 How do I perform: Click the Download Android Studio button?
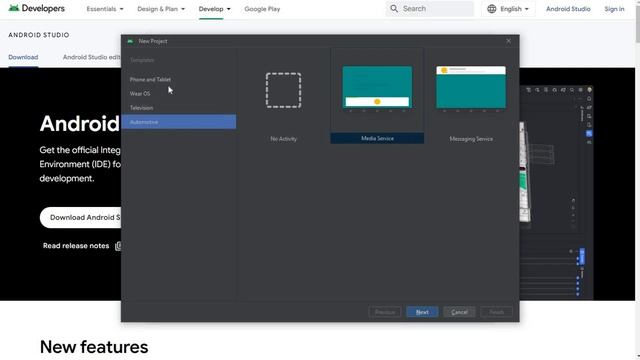[80, 218]
